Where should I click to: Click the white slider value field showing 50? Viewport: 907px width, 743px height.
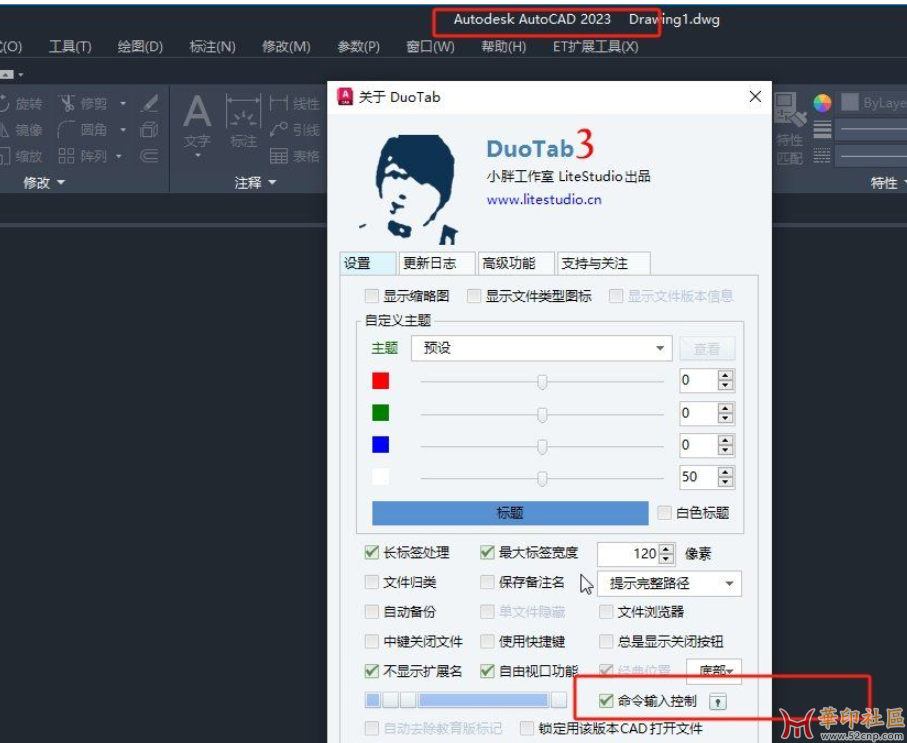[x=698, y=477]
